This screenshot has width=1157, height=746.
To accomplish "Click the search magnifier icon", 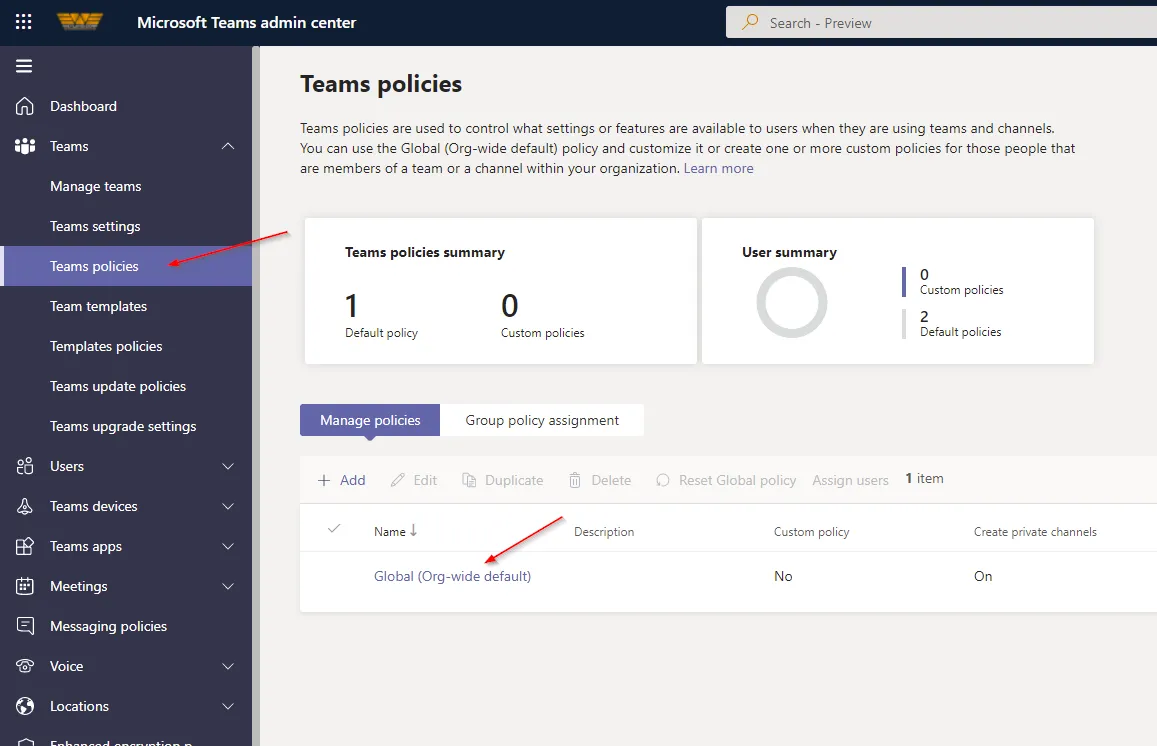I will (x=750, y=22).
